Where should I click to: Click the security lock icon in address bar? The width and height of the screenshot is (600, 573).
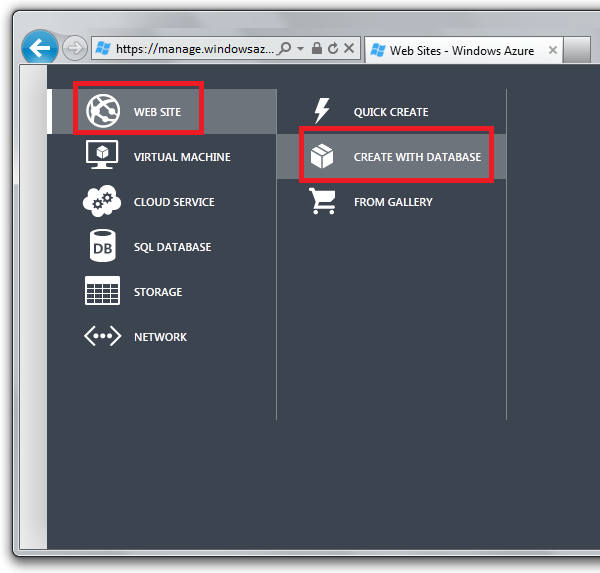click(x=316, y=48)
